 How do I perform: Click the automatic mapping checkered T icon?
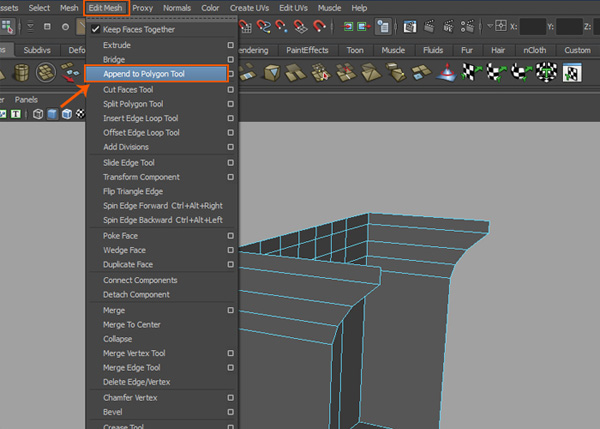click(546, 72)
